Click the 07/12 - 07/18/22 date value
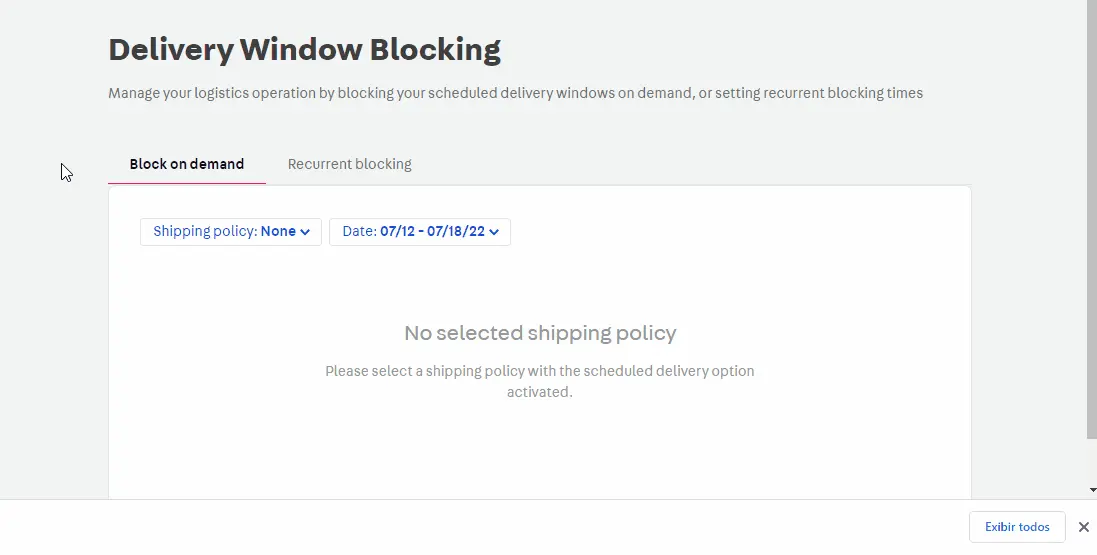1097x555 pixels. (x=432, y=232)
